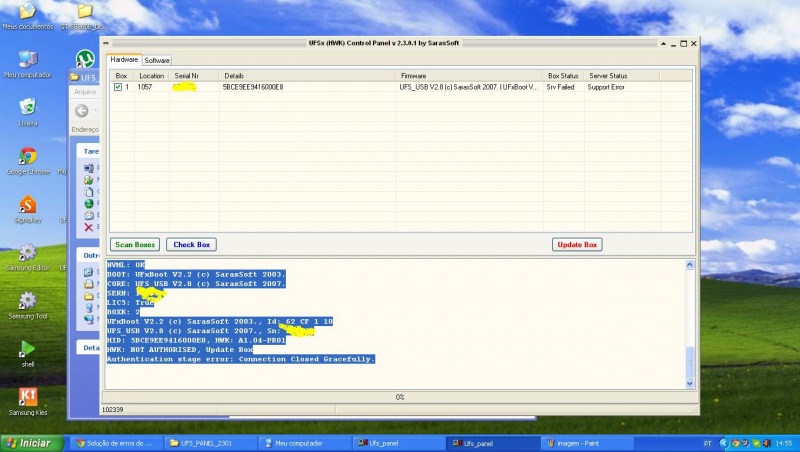800x452 pixels.
Task: Click the Scan Boxes button
Action: coord(135,245)
